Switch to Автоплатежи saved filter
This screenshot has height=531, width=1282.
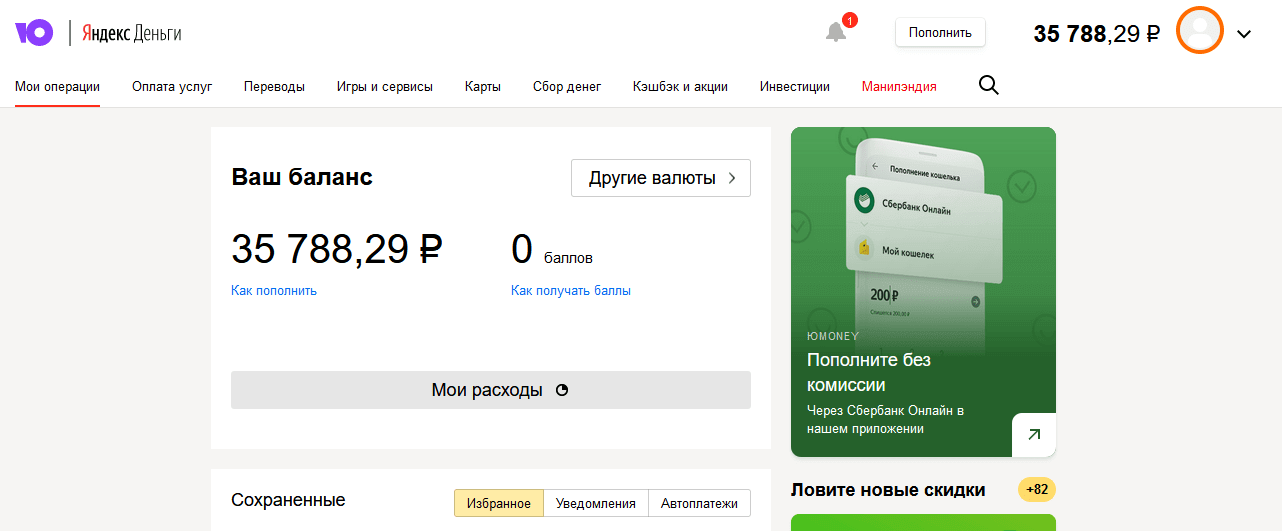[x=699, y=503]
